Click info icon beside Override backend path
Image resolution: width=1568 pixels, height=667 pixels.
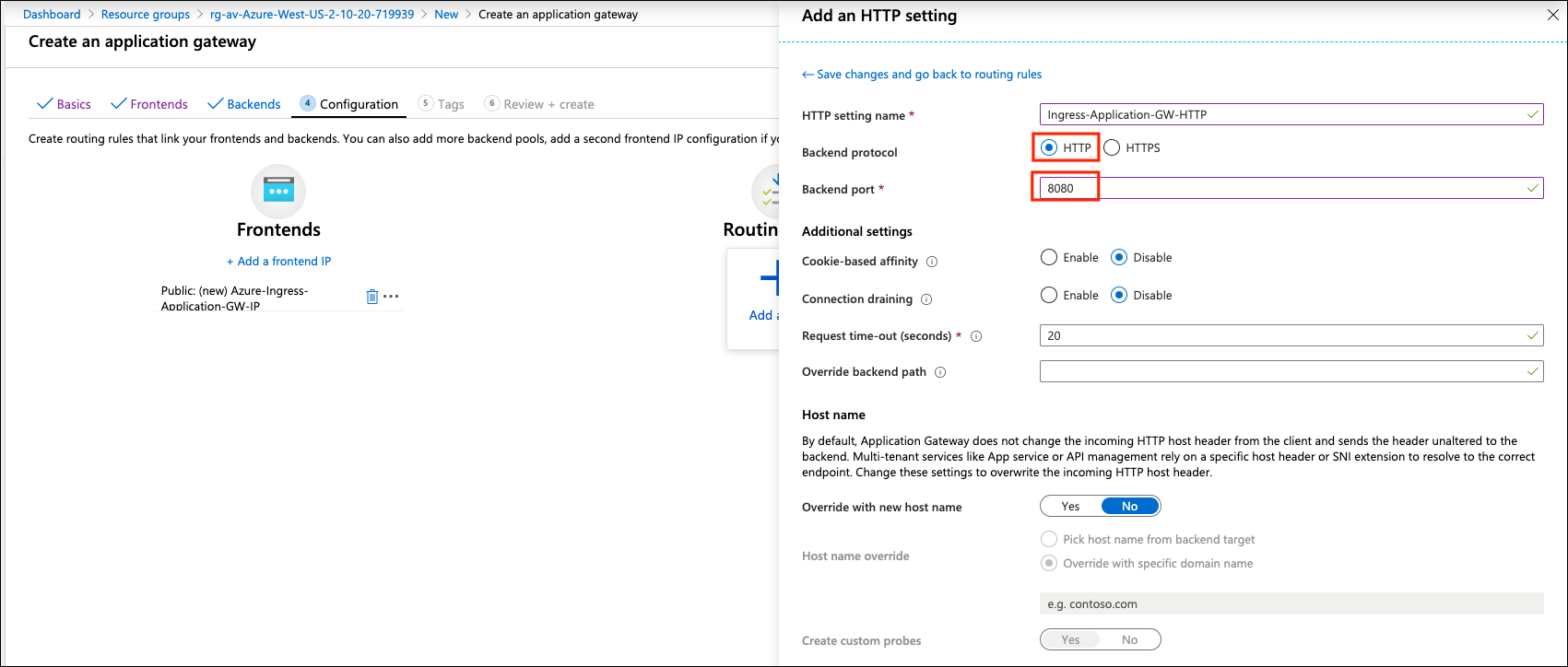pyautogui.click(x=940, y=372)
